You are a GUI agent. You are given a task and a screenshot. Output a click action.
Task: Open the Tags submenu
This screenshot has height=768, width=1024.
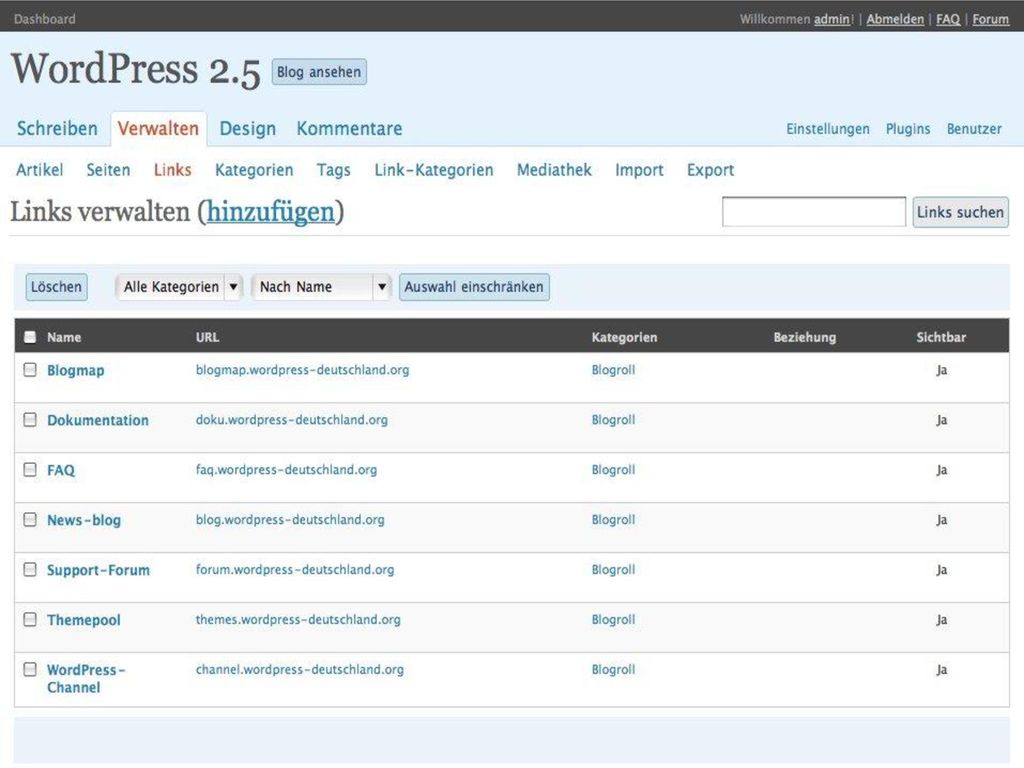pos(334,170)
